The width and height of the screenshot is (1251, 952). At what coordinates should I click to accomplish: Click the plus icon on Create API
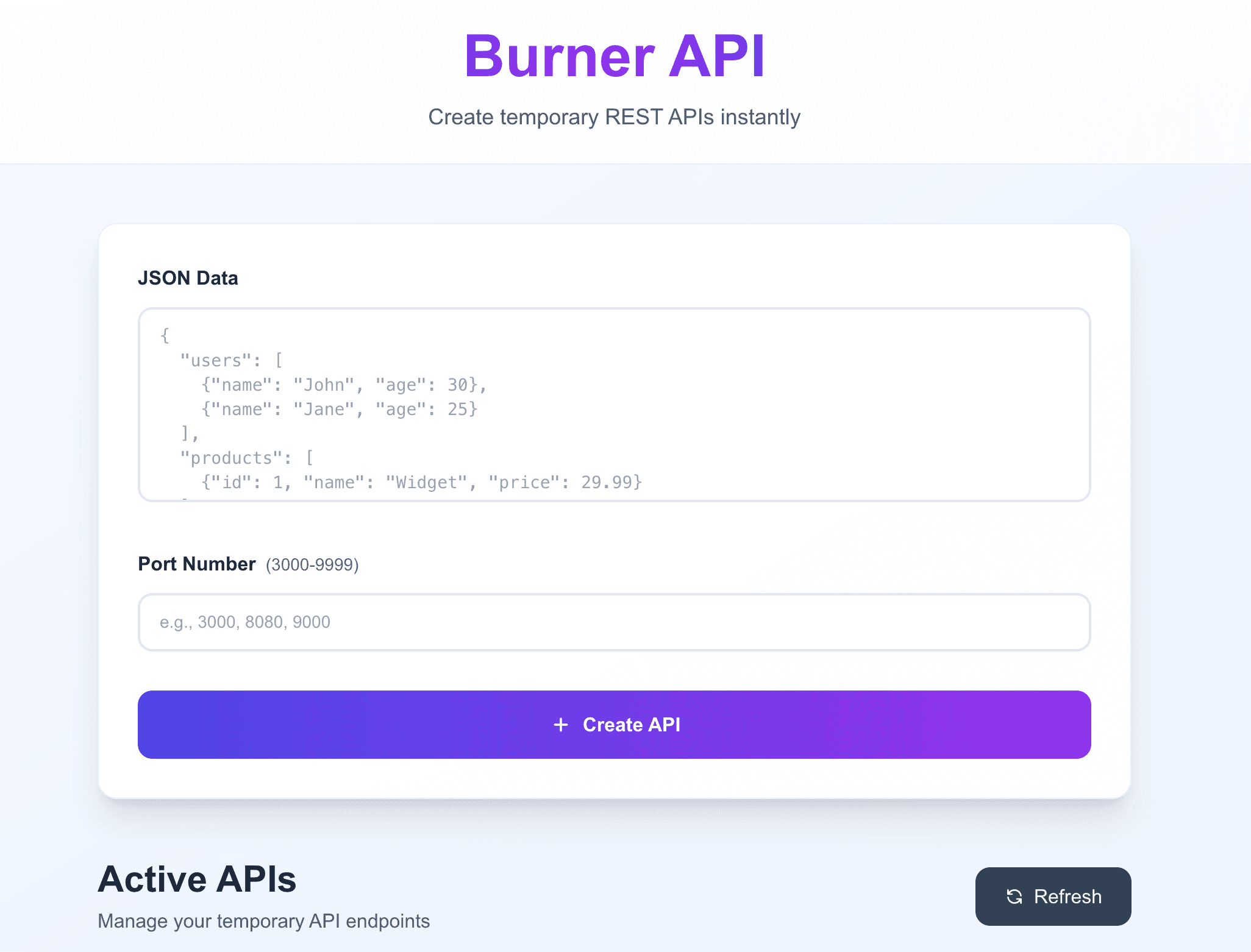[561, 725]
